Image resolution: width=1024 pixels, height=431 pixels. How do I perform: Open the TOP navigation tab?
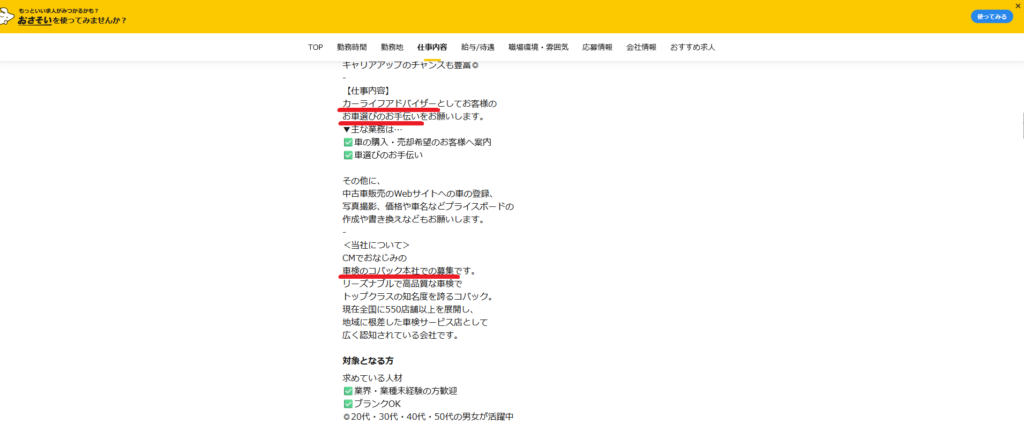point(315,47)
